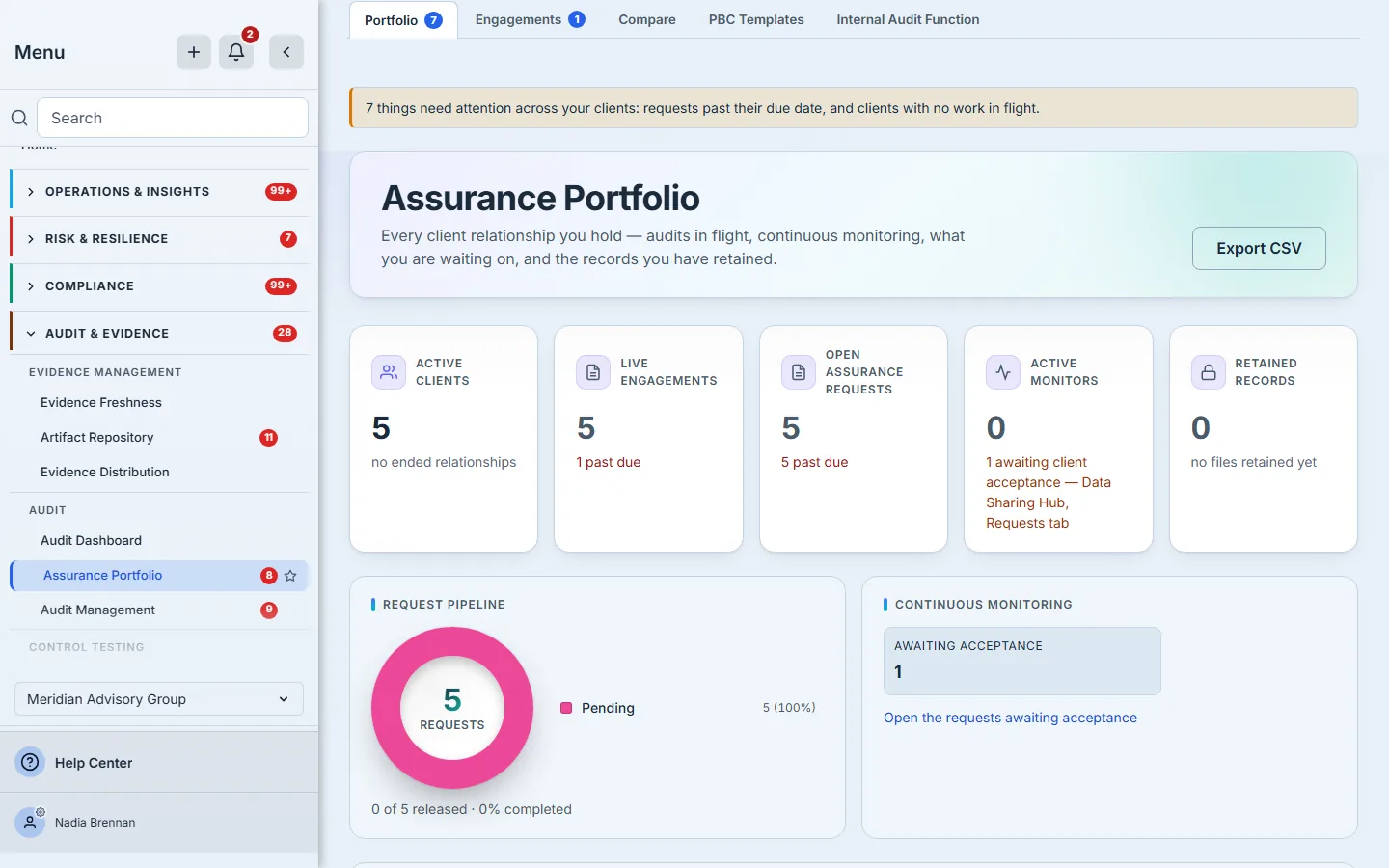Switch to the Engagements tab
This screenshot has width=1389, height=868.
(x=530, y=19)
